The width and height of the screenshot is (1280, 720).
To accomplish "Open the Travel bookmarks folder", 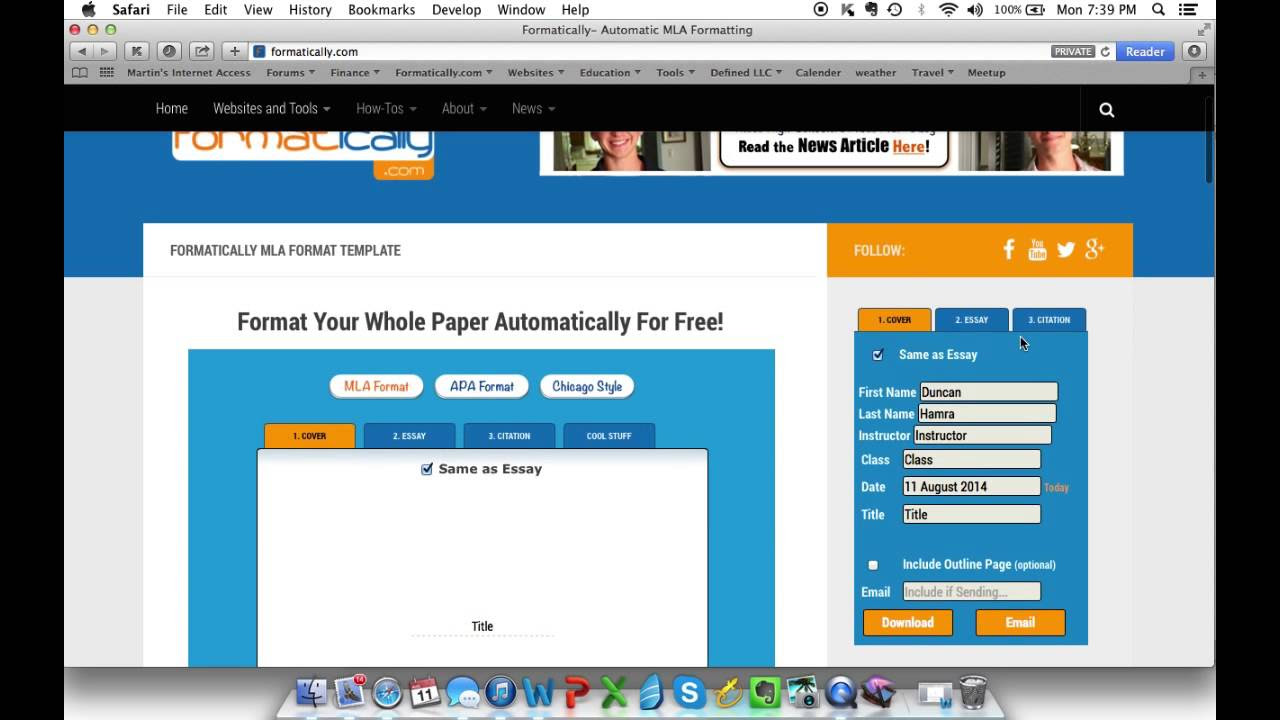I will coord(932,73).
